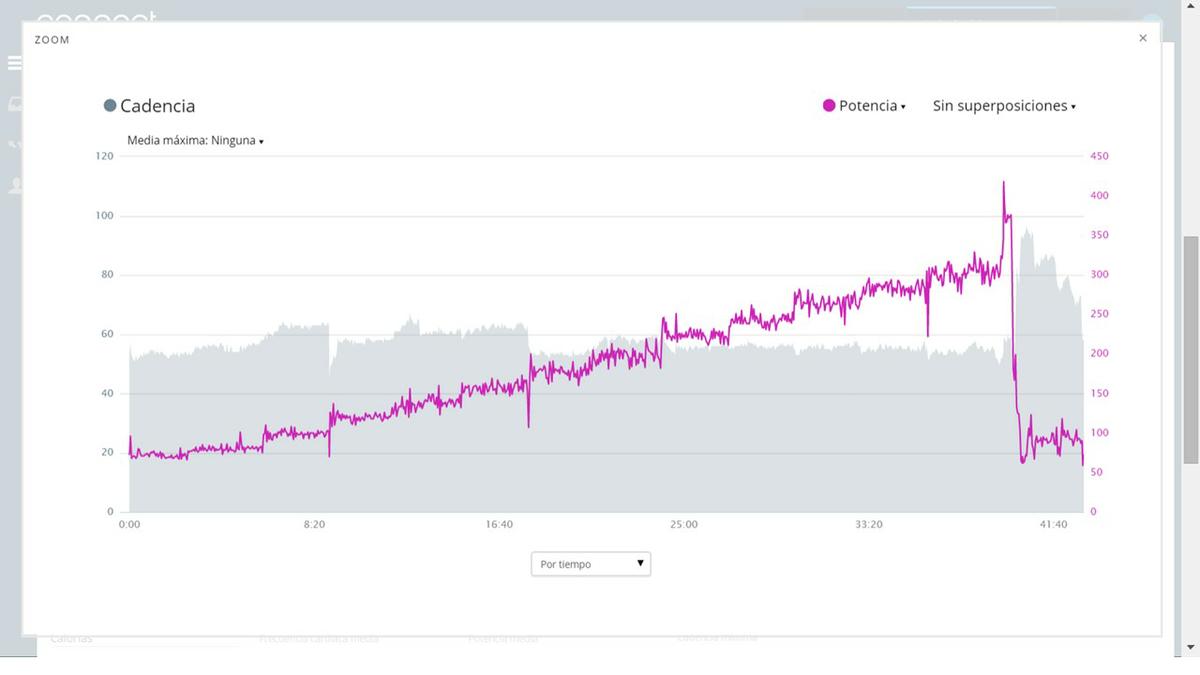The image size is (1200, 675).
Task: Click the 25:00 time axis label
Action: pos(684,525)
